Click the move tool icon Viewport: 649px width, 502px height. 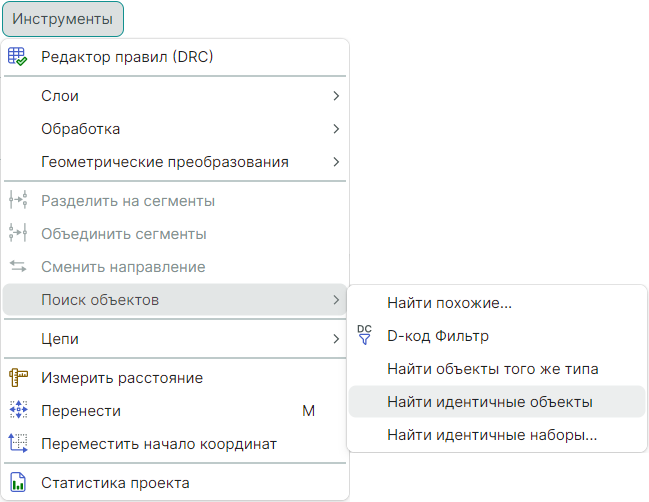click(18, 410)
